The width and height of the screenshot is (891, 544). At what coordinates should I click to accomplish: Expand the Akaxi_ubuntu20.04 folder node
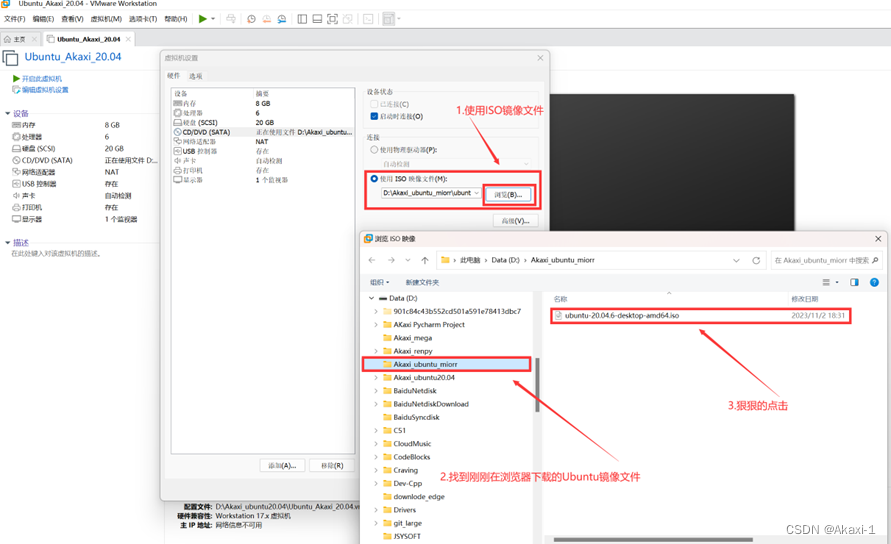(376, 377)
